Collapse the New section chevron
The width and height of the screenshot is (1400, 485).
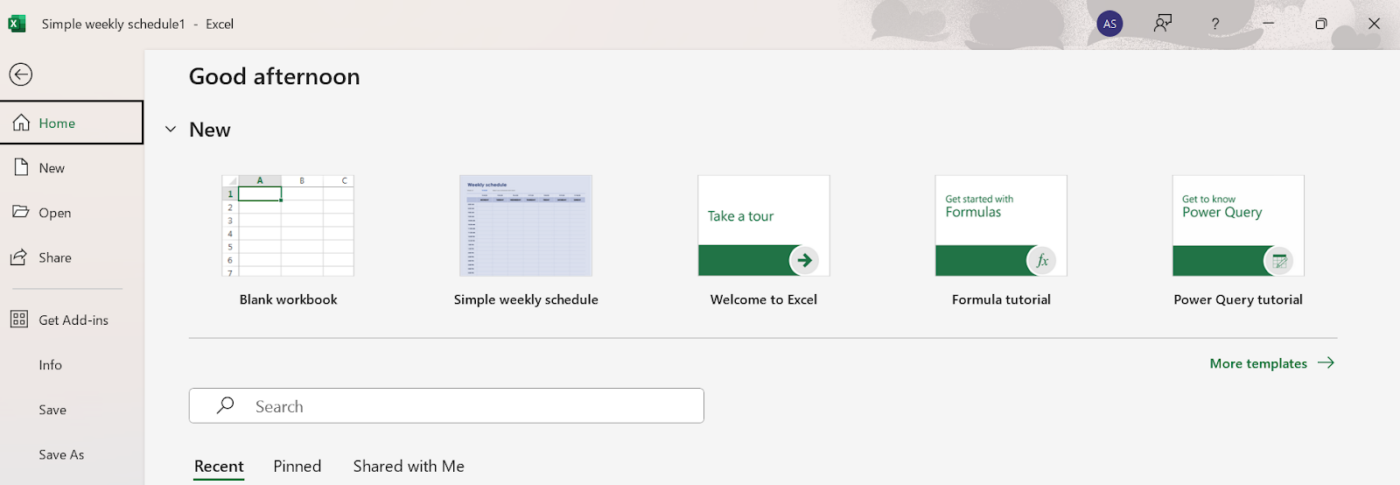170,130
